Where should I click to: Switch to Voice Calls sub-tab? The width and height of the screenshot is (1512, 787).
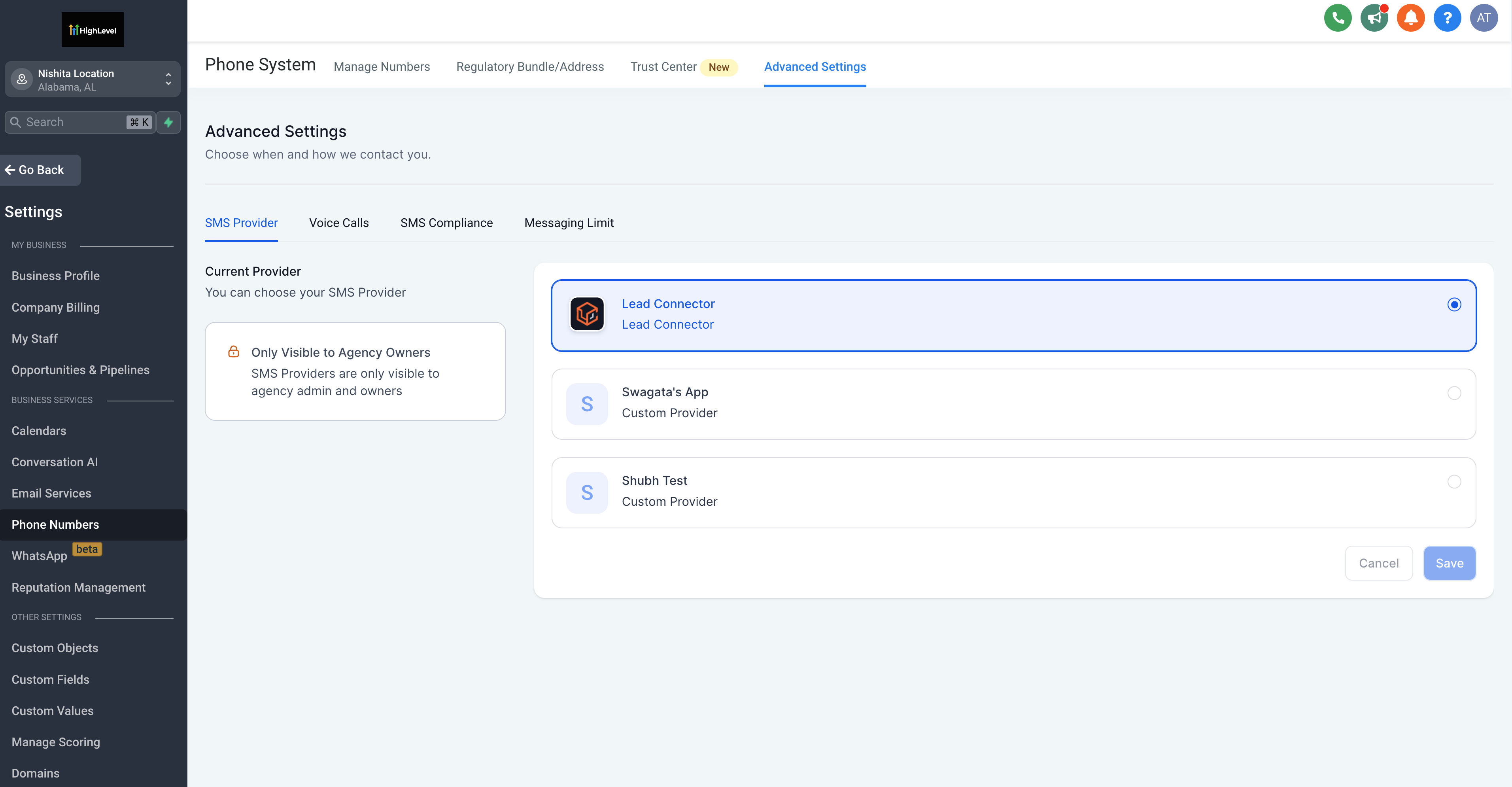click(x=339, y=222)
